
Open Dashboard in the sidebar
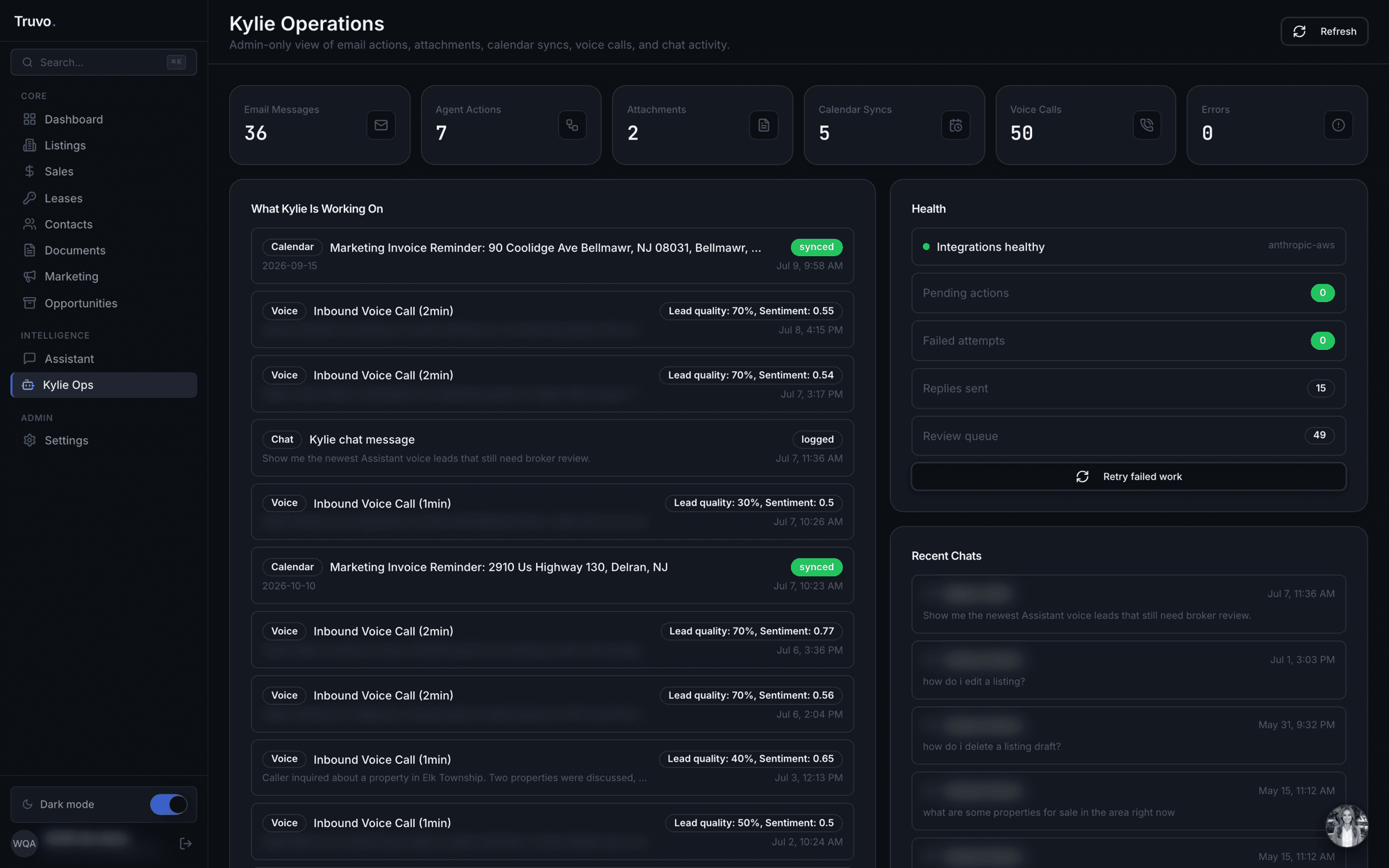coord(103,119)
